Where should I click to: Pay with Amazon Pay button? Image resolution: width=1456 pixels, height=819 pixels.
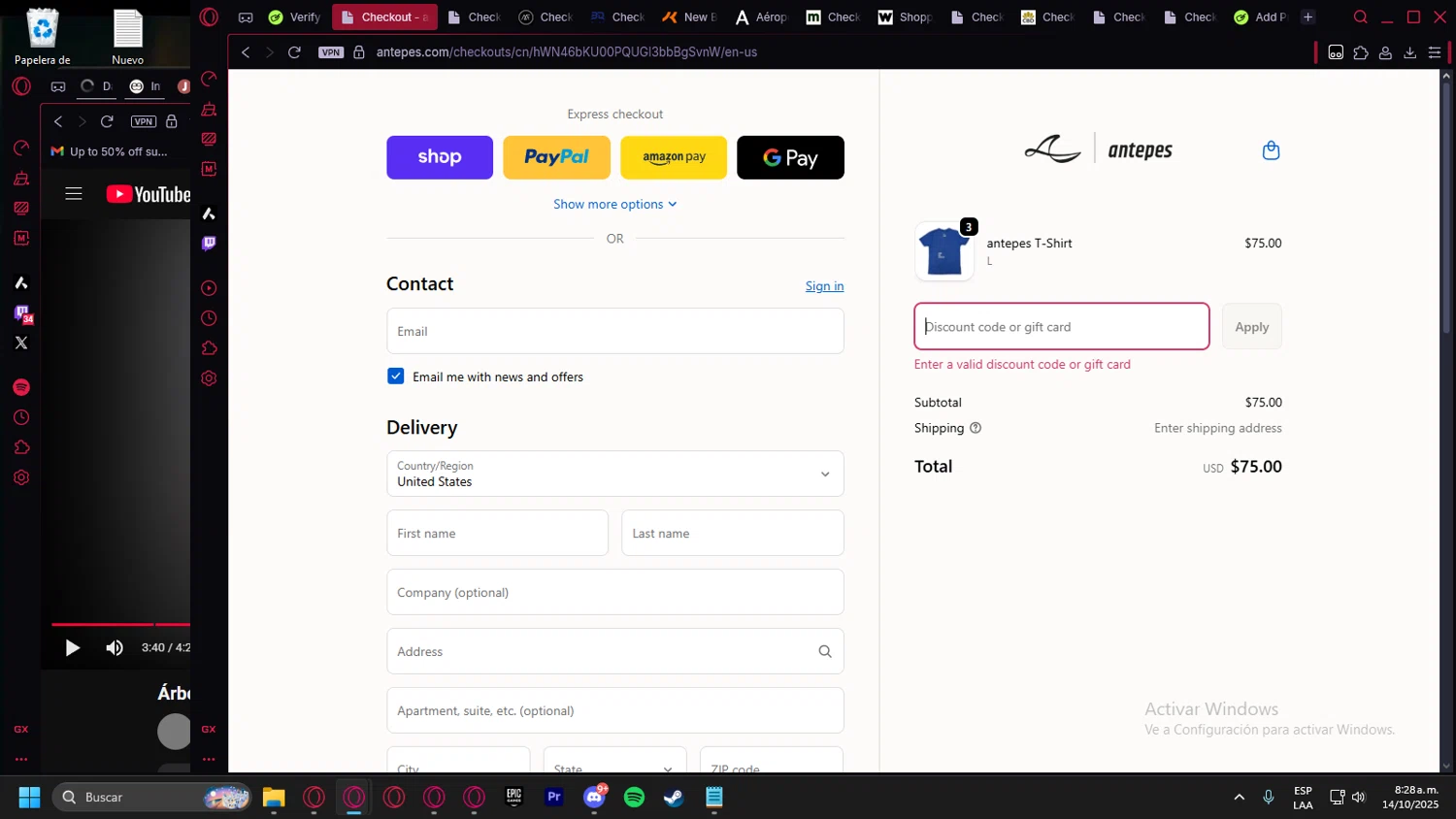click(x=674, y=157)
